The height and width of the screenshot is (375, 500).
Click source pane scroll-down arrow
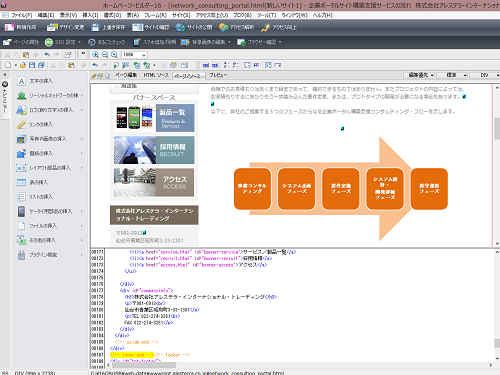tap(497, 359)
